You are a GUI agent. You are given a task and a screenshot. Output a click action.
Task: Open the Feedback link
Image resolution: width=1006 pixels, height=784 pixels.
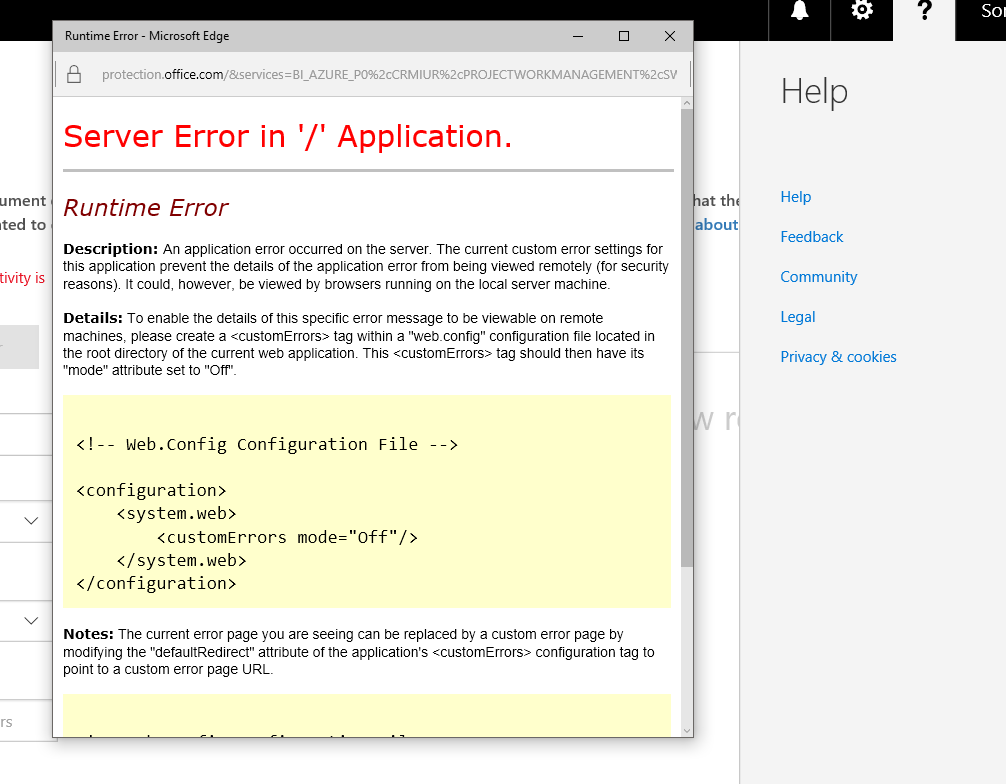tap(812, 237)
